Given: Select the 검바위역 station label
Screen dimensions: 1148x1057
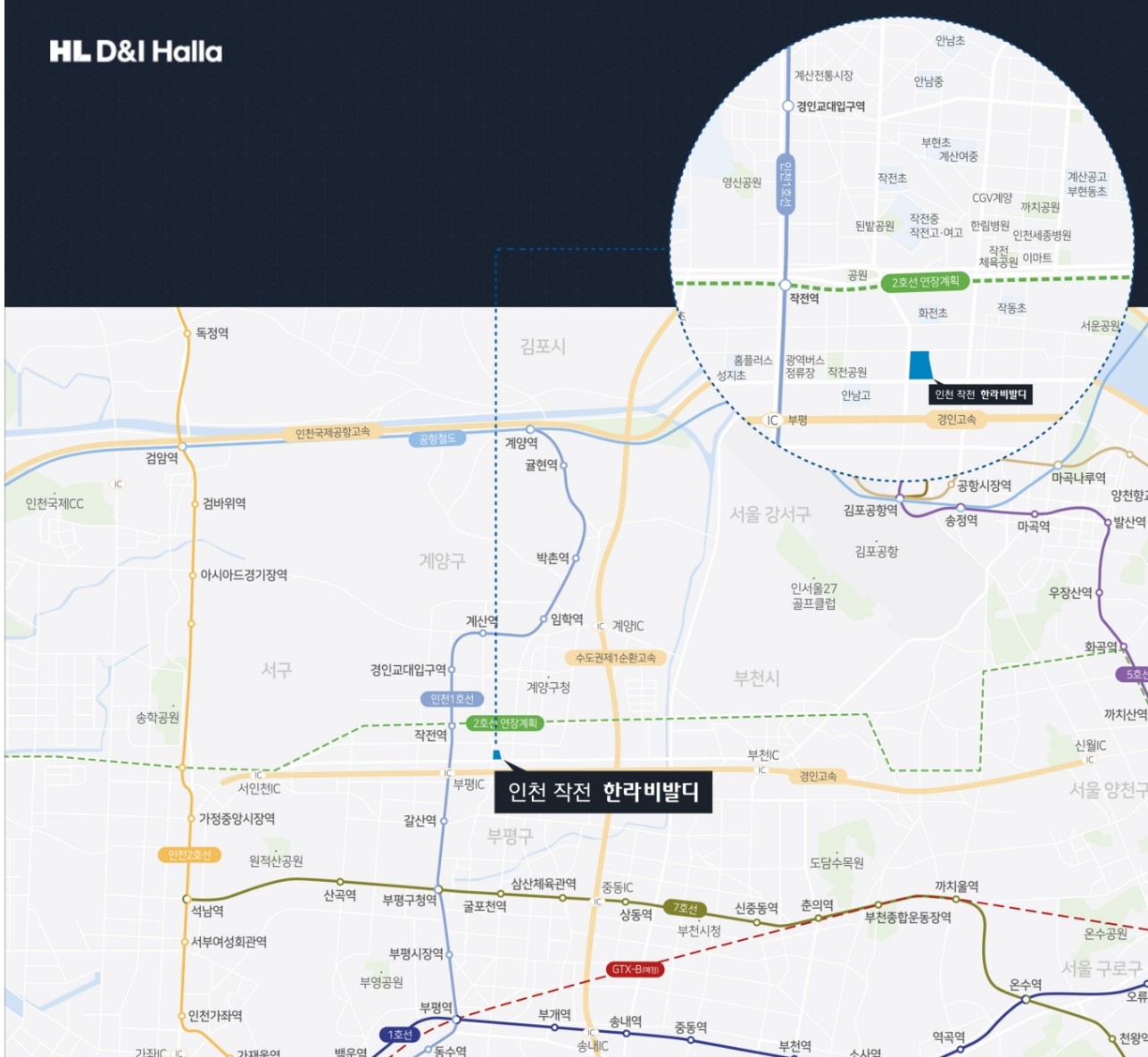Looking at the screenshot, I should (224, 504).
